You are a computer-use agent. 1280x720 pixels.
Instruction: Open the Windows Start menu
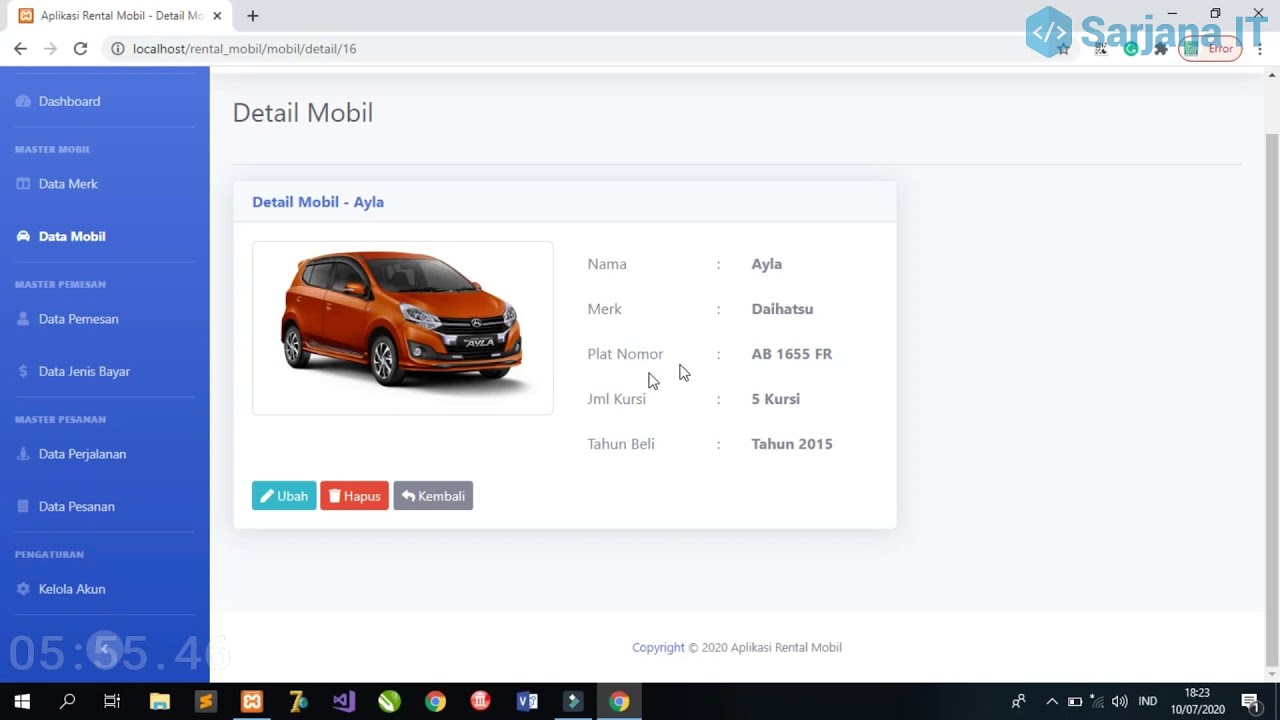22,701
